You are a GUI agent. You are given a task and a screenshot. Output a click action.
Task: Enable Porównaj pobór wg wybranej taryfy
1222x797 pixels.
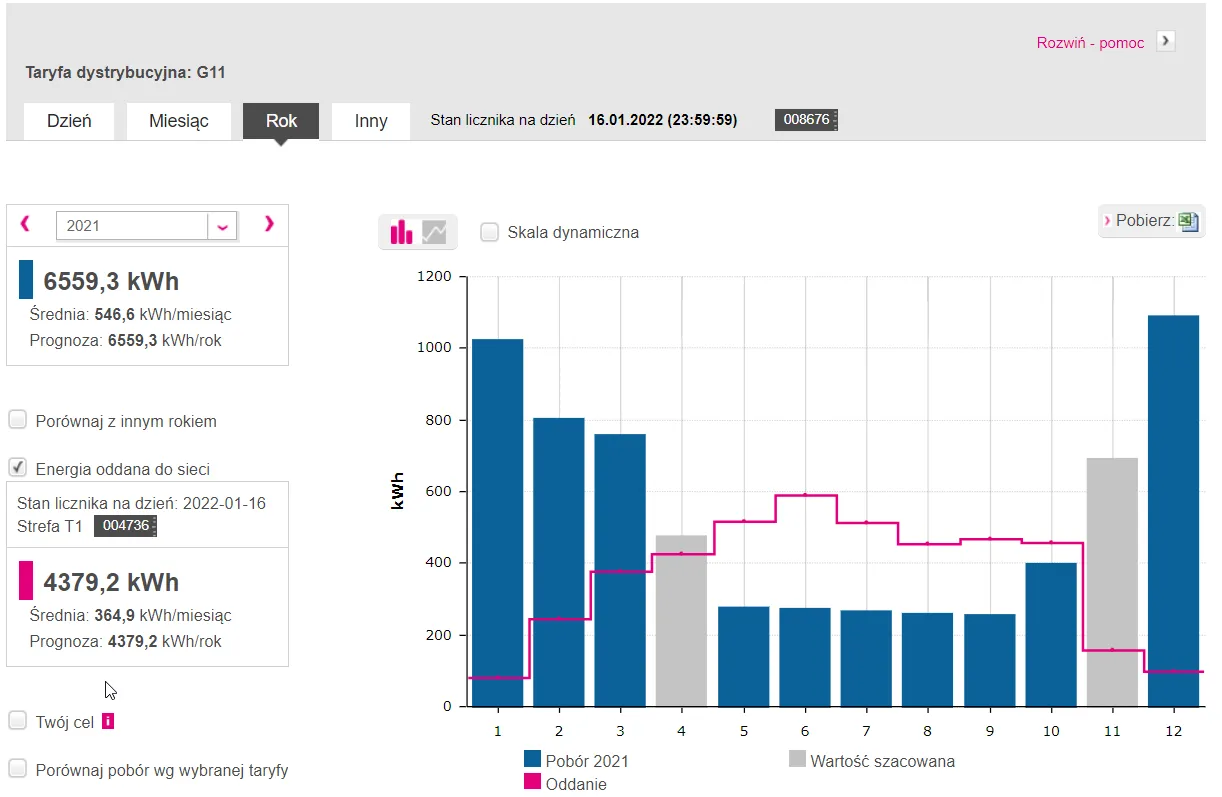18,769
